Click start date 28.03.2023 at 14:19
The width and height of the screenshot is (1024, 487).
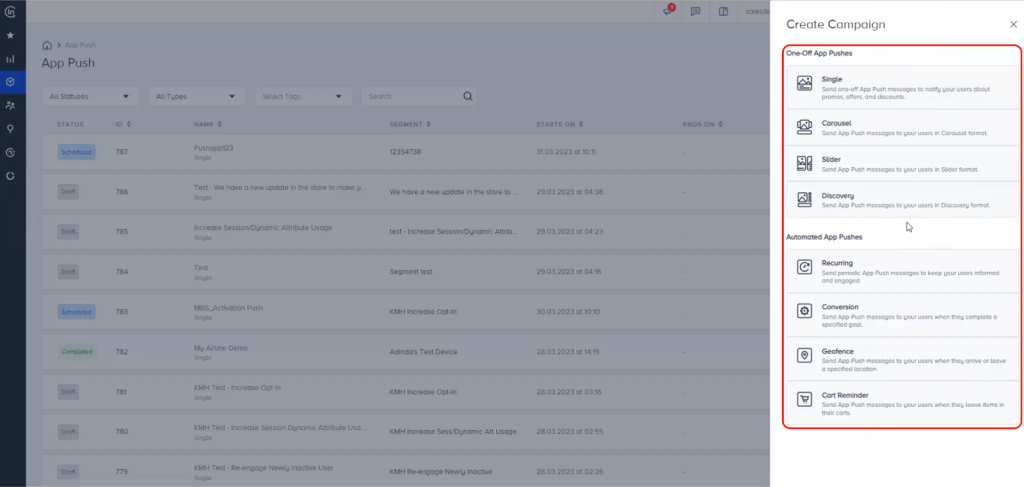[568, 352]
